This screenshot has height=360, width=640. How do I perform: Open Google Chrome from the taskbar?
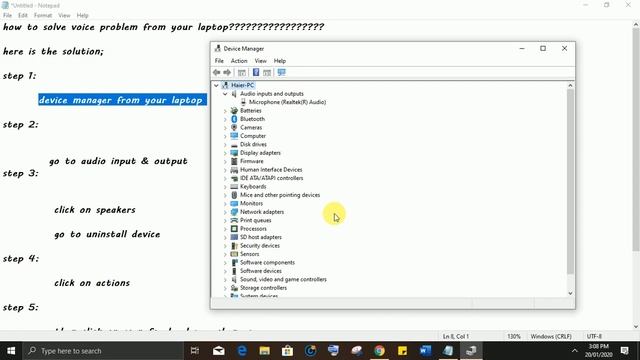pyautogui.click(x=380, y=351)
